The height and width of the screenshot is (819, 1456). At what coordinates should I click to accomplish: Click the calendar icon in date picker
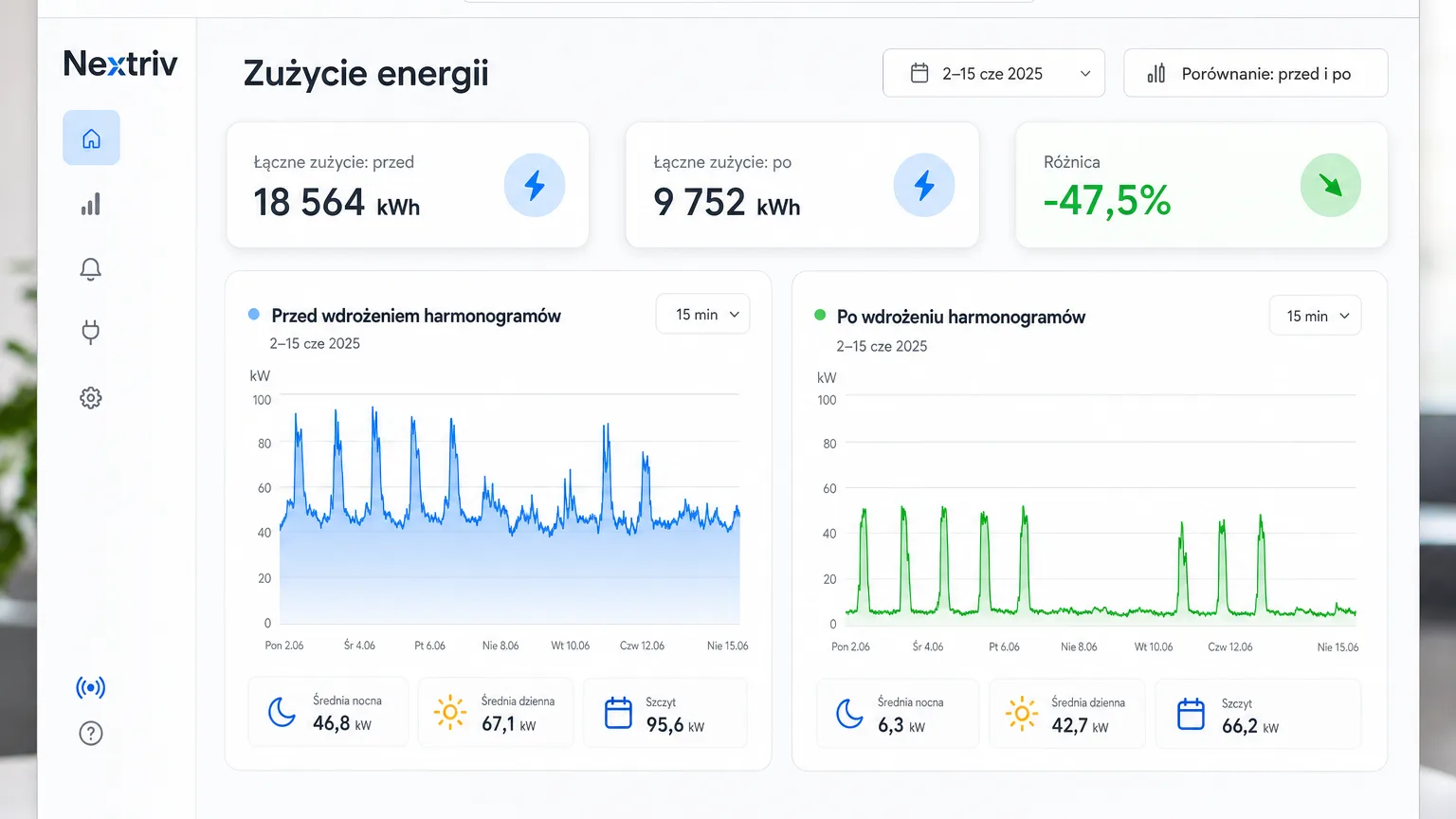coord(919,73)
